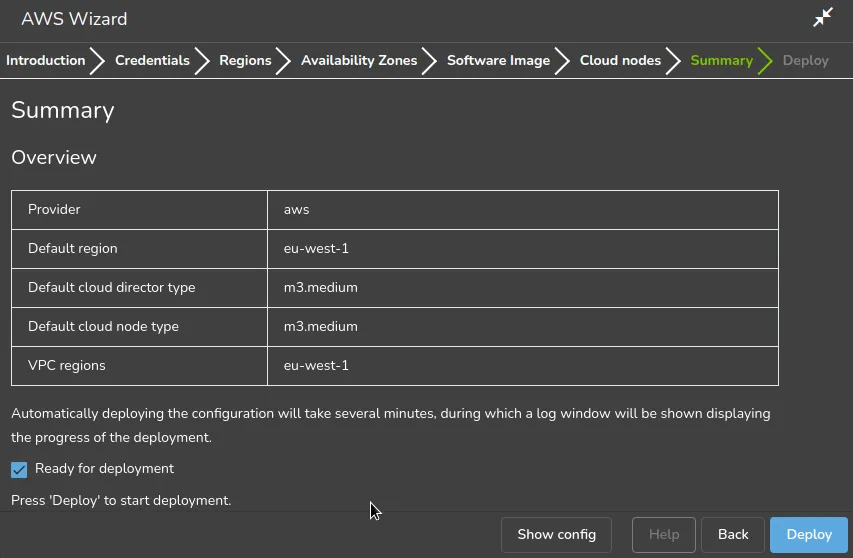Collapse the AWS Wizard dialog using the shrink icon
The width and height of the screenshot is (853, 558).
click(823, 17)
